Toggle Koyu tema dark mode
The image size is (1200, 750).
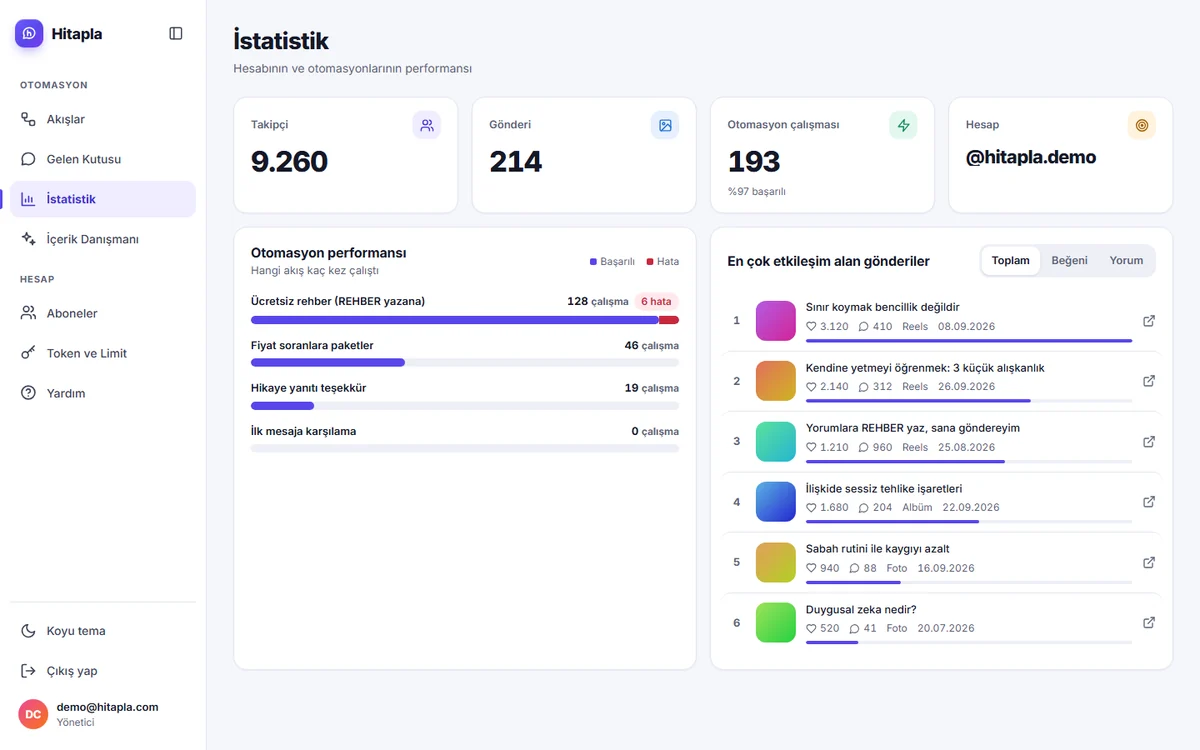tap(103, 631)
